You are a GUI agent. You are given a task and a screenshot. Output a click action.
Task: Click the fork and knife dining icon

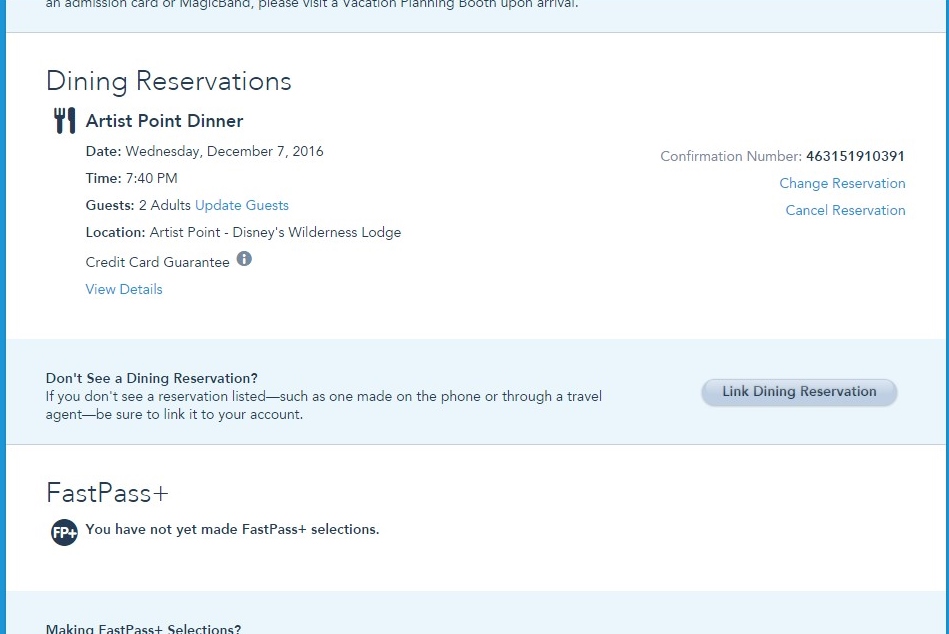coord(64,121)
